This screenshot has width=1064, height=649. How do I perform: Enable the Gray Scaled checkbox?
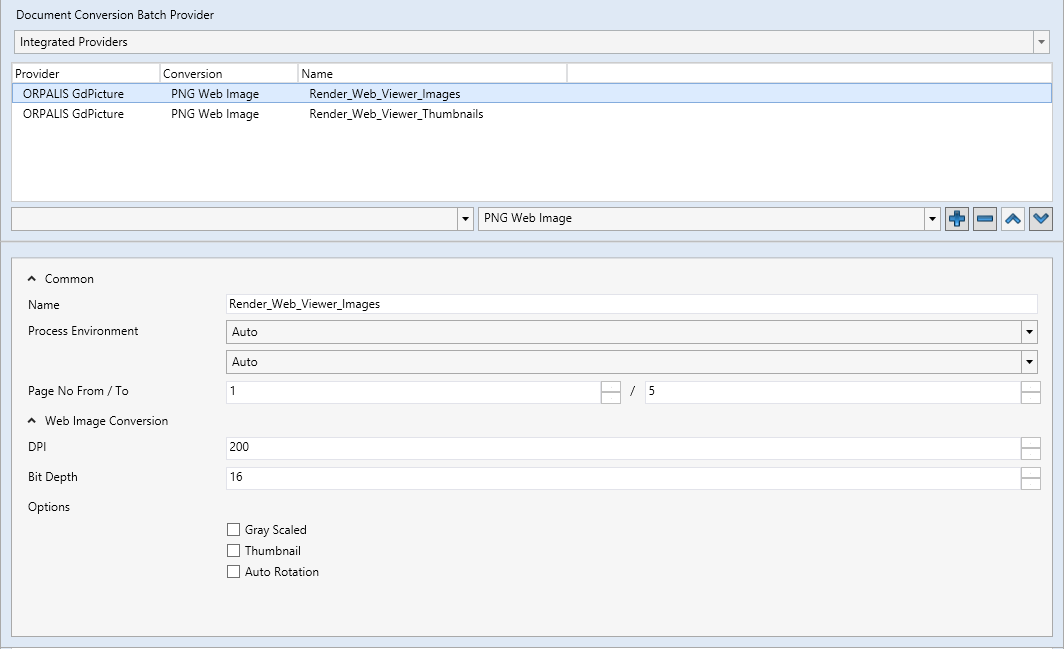point(234,530)
